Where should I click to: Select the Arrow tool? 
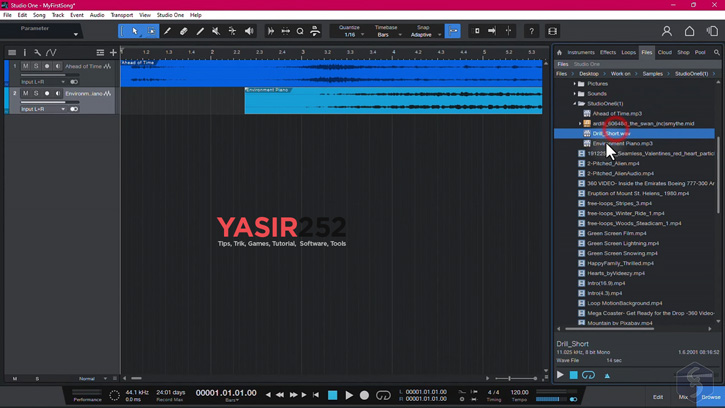pyautogui.click(x=135, y=31)
